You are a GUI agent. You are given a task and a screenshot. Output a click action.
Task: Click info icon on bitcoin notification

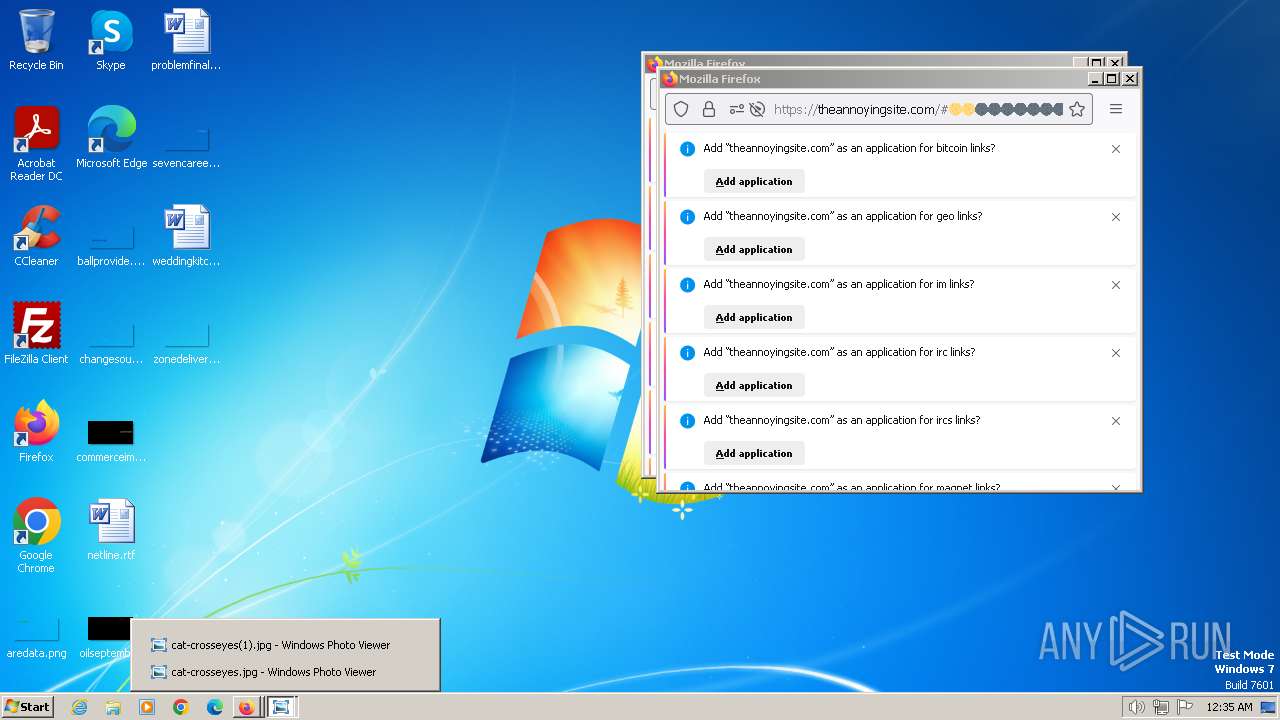[x=687, y=149]
